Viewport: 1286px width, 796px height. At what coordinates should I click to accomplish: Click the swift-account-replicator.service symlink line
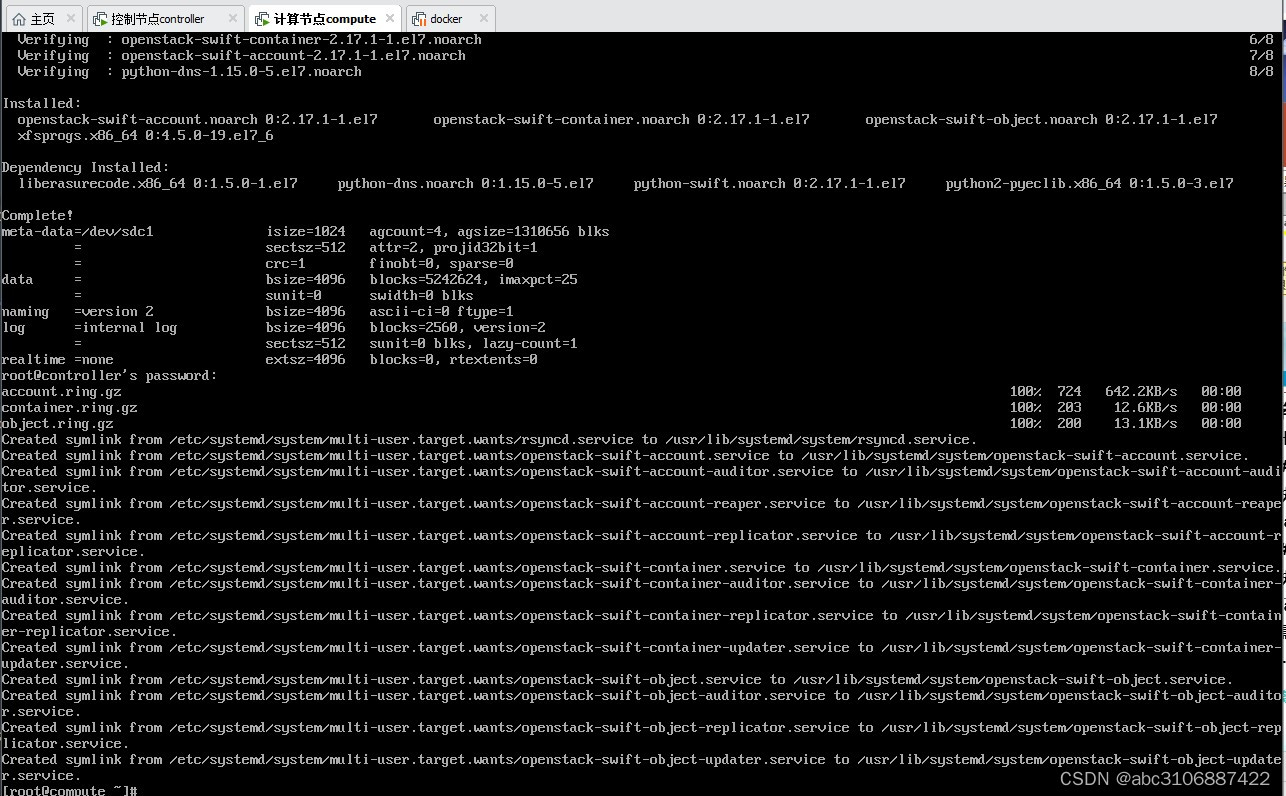click(642, 544)
